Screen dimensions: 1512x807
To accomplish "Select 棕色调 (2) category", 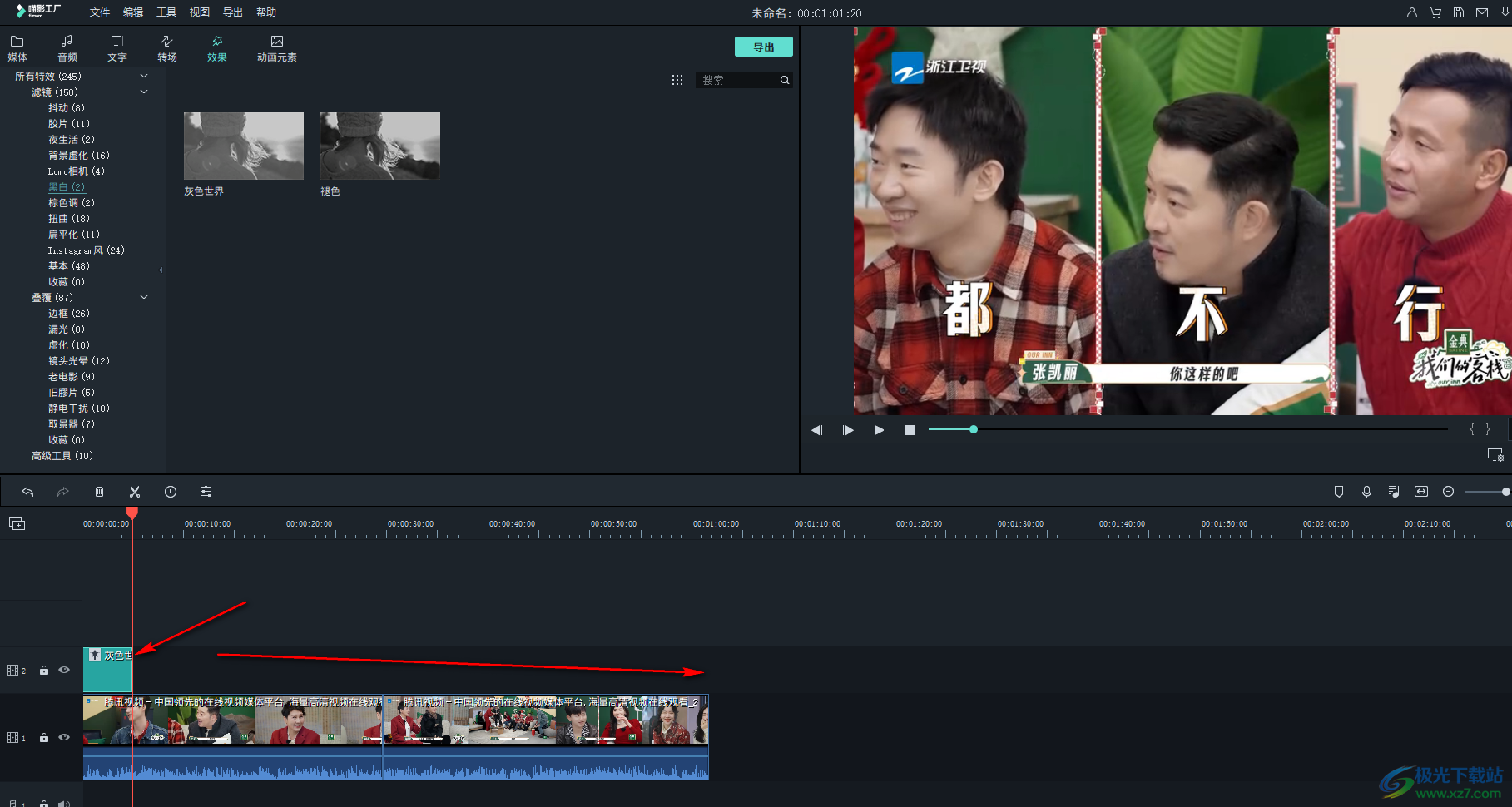I will (x=71, y=203).
